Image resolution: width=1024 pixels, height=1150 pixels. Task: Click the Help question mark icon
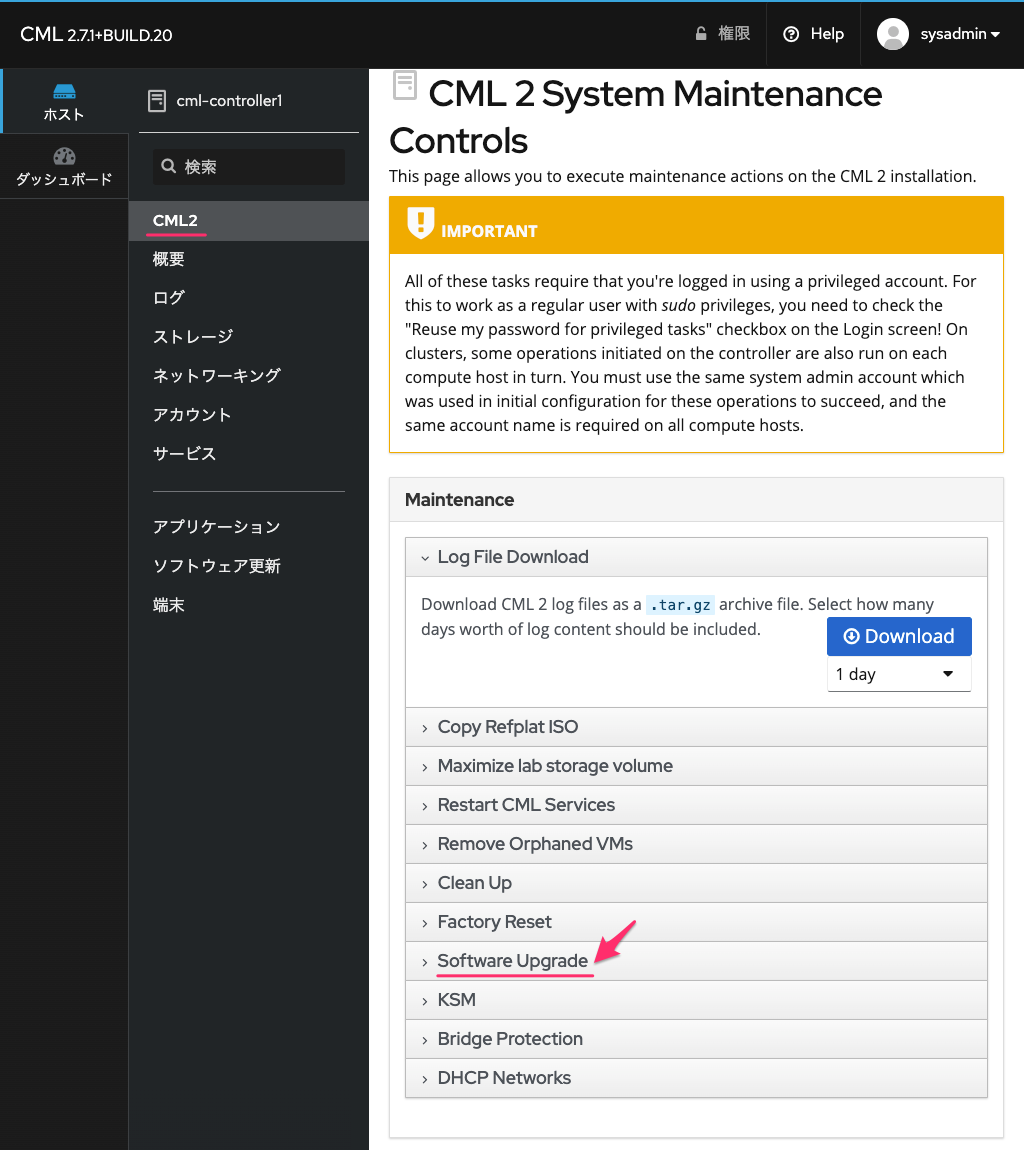[x=791, y=34]
